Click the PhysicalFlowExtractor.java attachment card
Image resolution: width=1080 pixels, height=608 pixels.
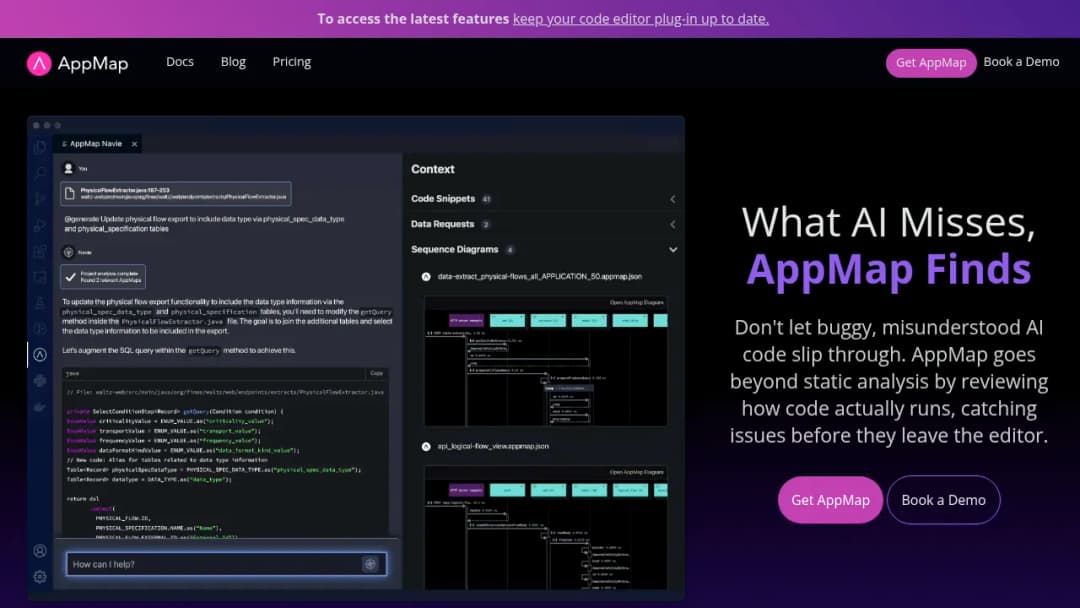(x=176, y=193)
